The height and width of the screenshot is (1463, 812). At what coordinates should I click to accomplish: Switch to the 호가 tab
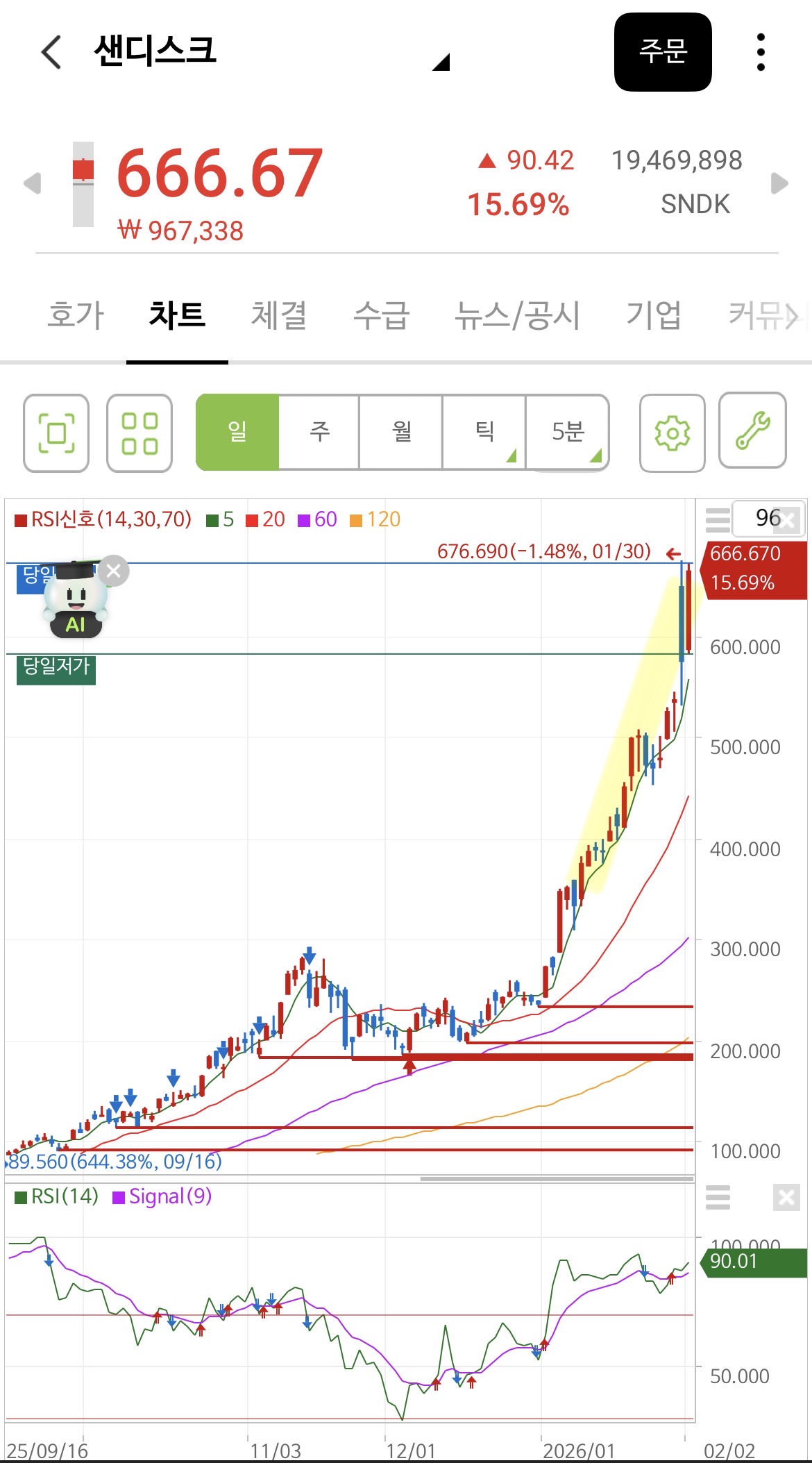tap(76, 315)
